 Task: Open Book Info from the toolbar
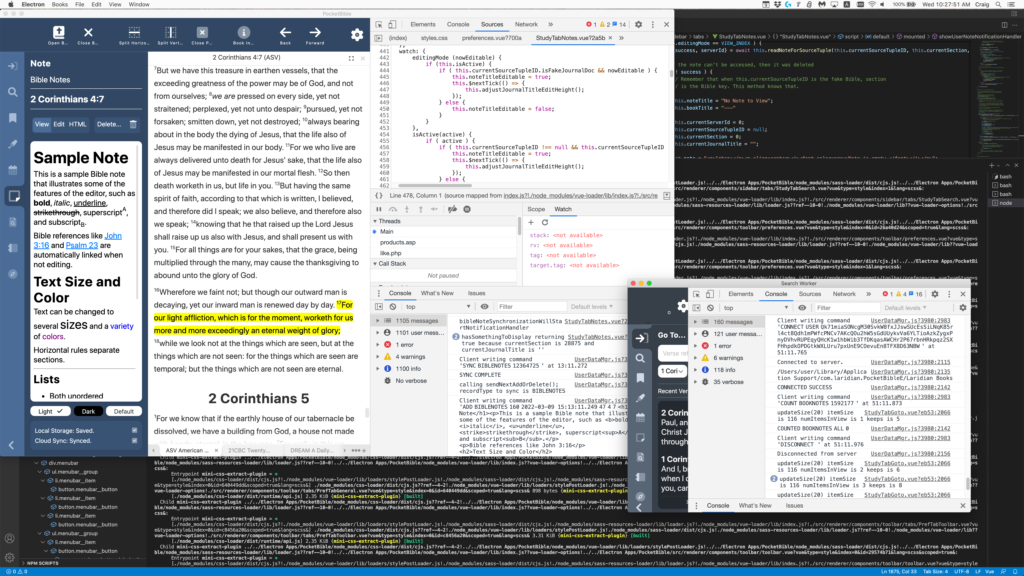pyautogui.click(x=244, y=33)
